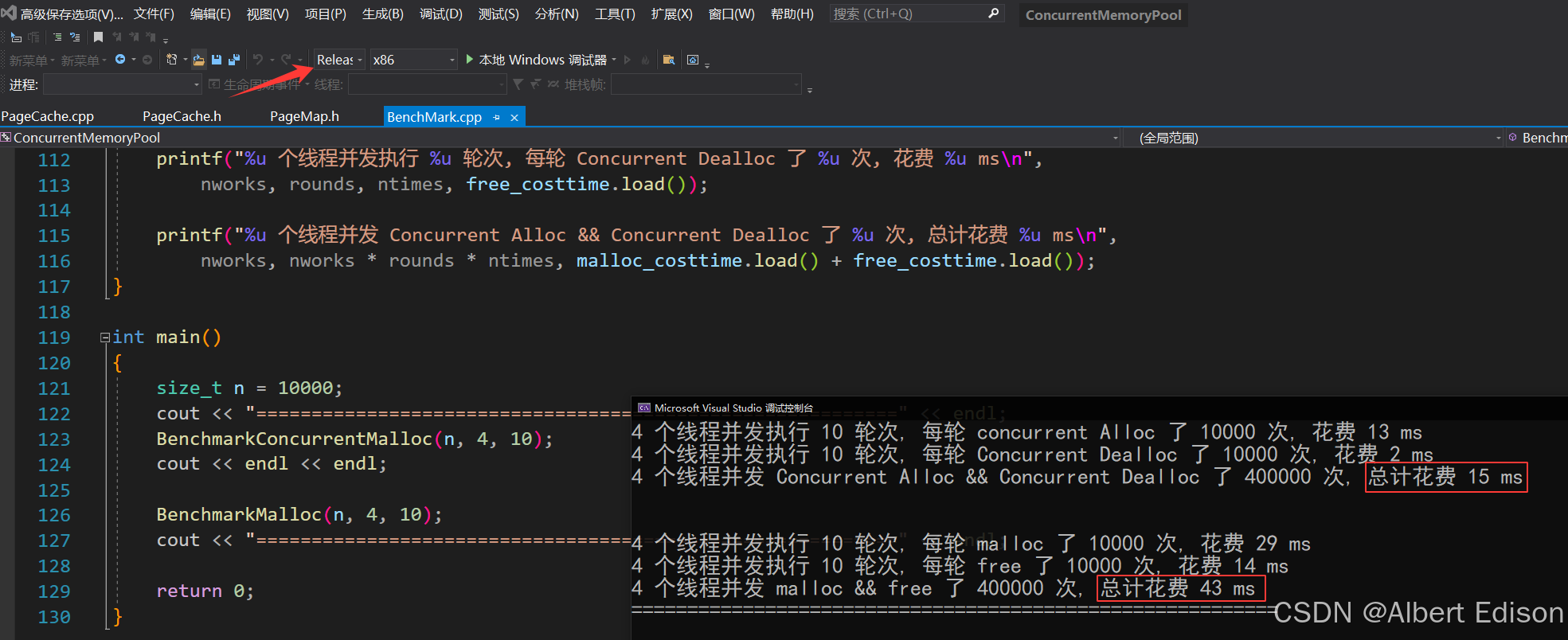
Task: Click the new project icon
Action: (x=171, y=59)
